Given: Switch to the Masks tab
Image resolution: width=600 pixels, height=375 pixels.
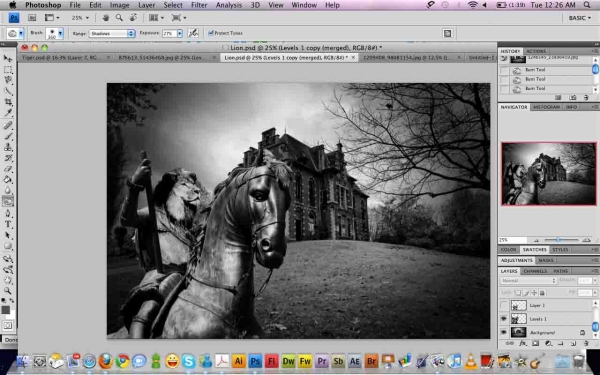Looking at the screenshot, I should (546, 260).
